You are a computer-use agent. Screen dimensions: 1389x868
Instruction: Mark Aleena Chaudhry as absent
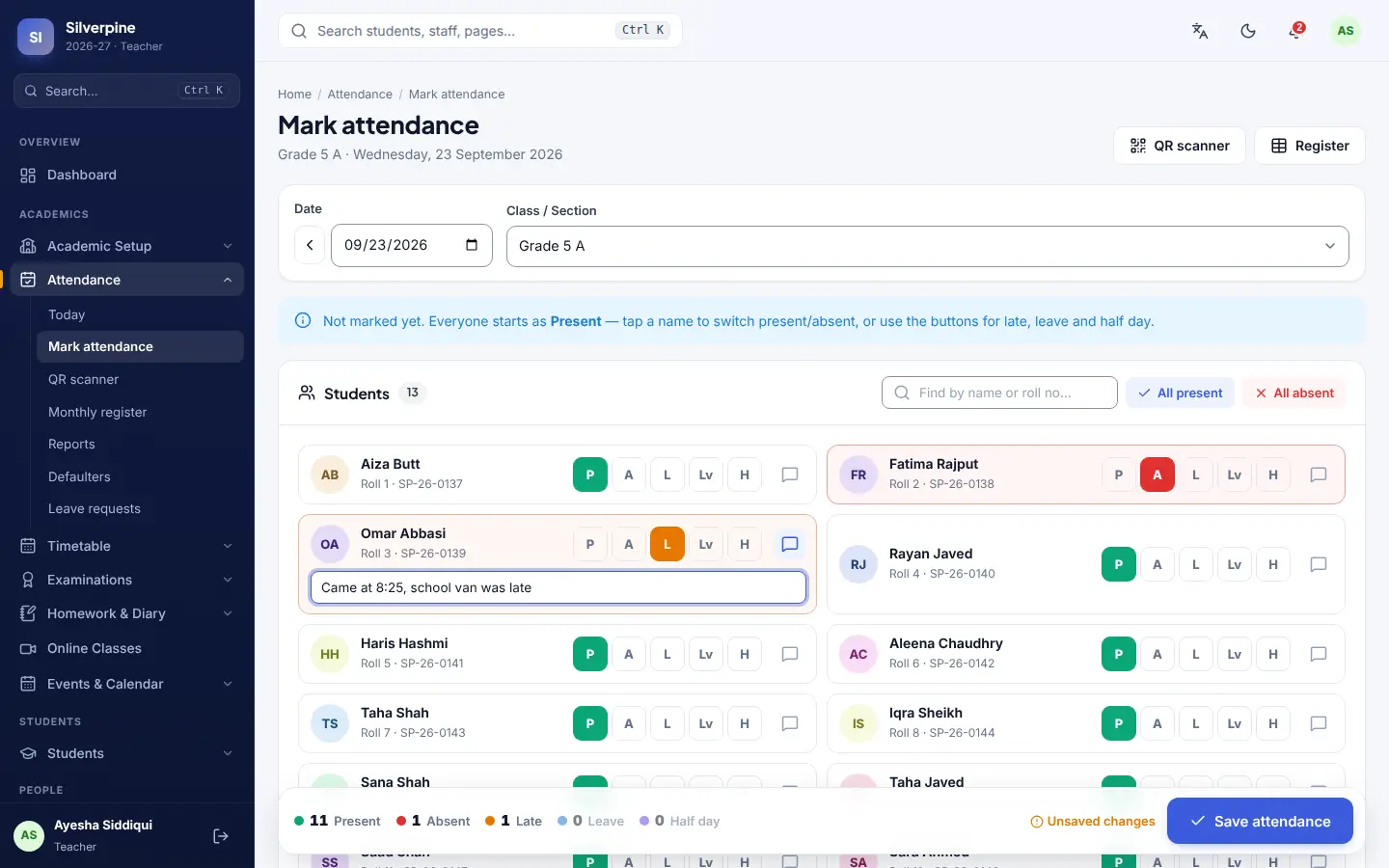[x=1157, y=654]
